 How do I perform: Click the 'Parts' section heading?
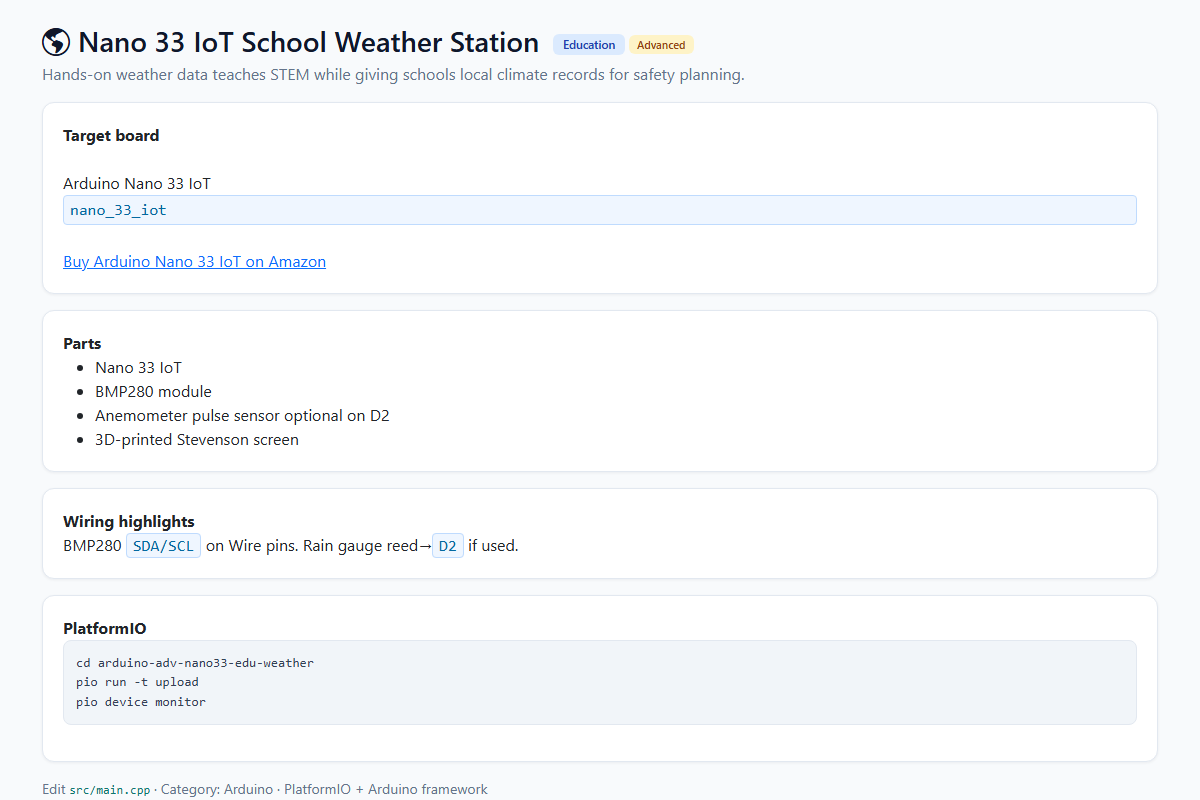[82, 344]
